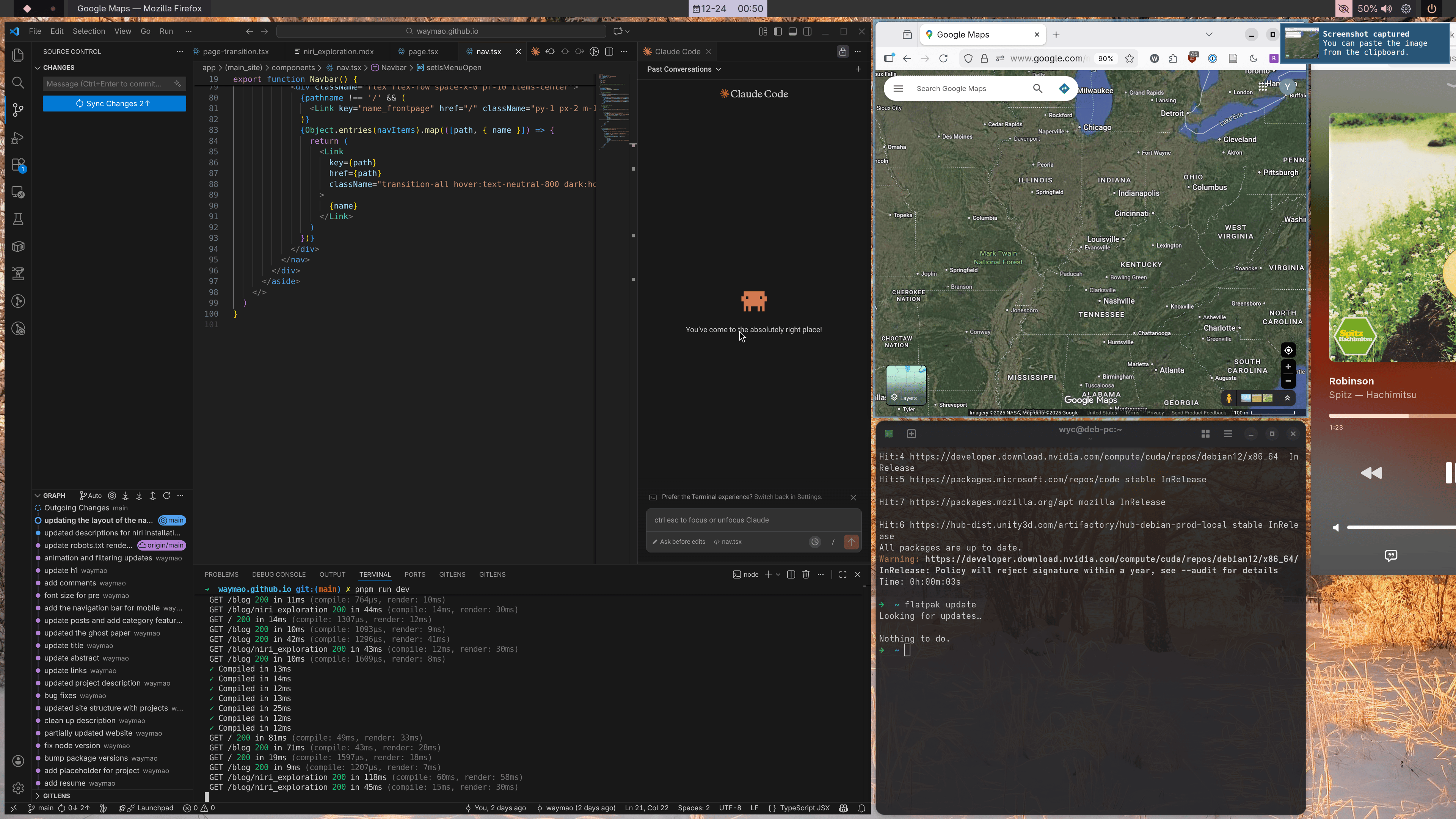Viewport: 1456px width, 819px height.
Task: Toggle the editor layout lock icon
Action: click(x=843, y=52)
